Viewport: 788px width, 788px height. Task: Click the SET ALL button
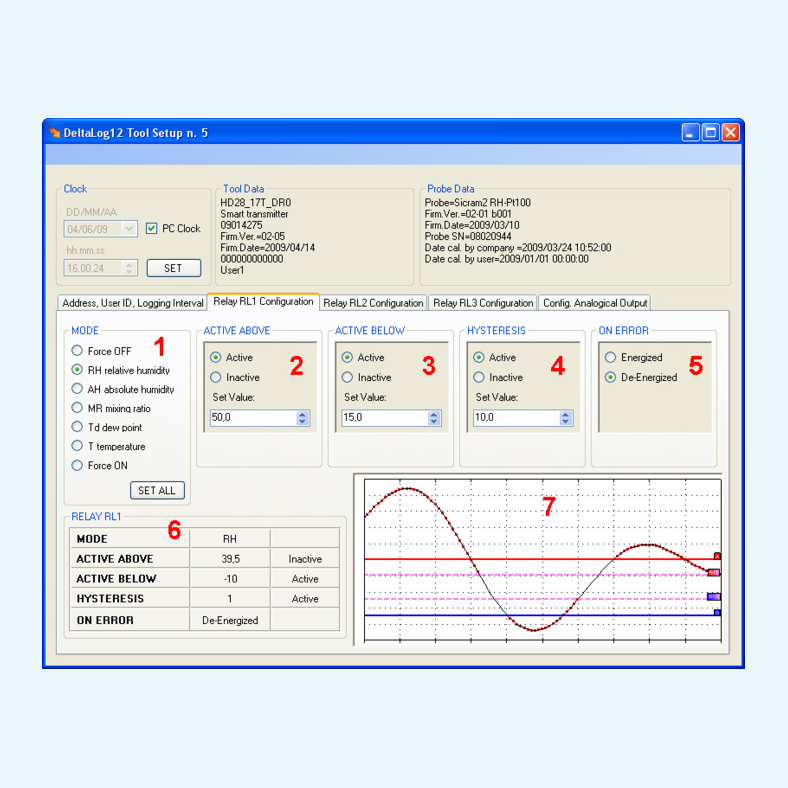(157, 490)
